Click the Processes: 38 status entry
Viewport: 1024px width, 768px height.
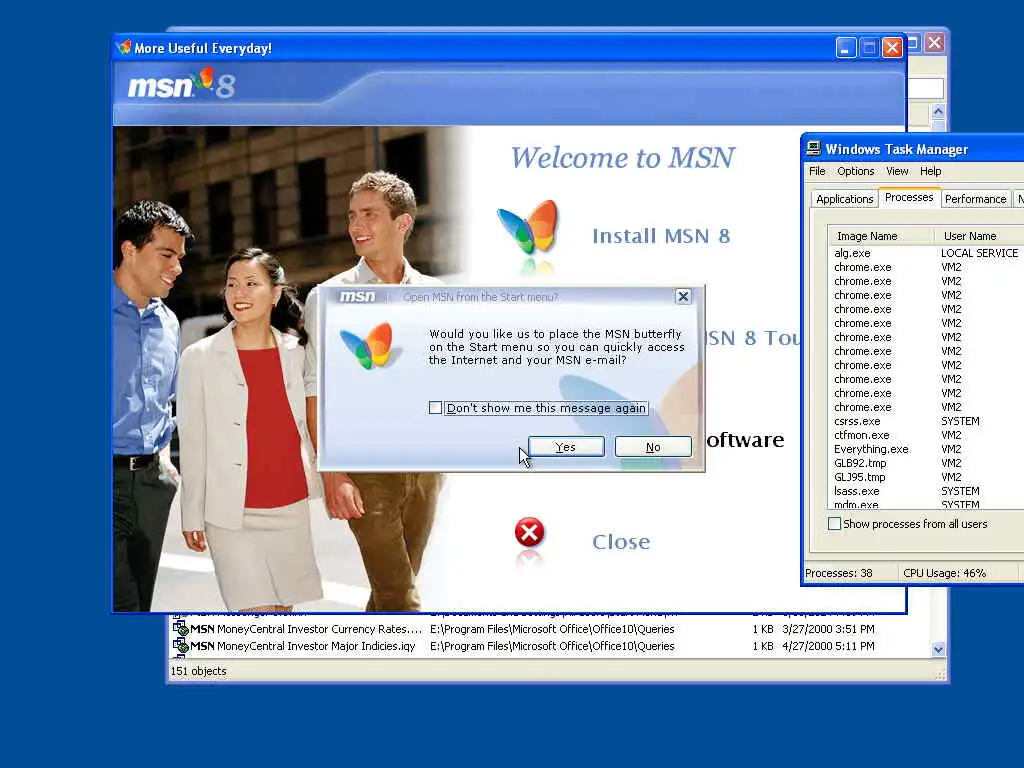[x=839, y=573]
